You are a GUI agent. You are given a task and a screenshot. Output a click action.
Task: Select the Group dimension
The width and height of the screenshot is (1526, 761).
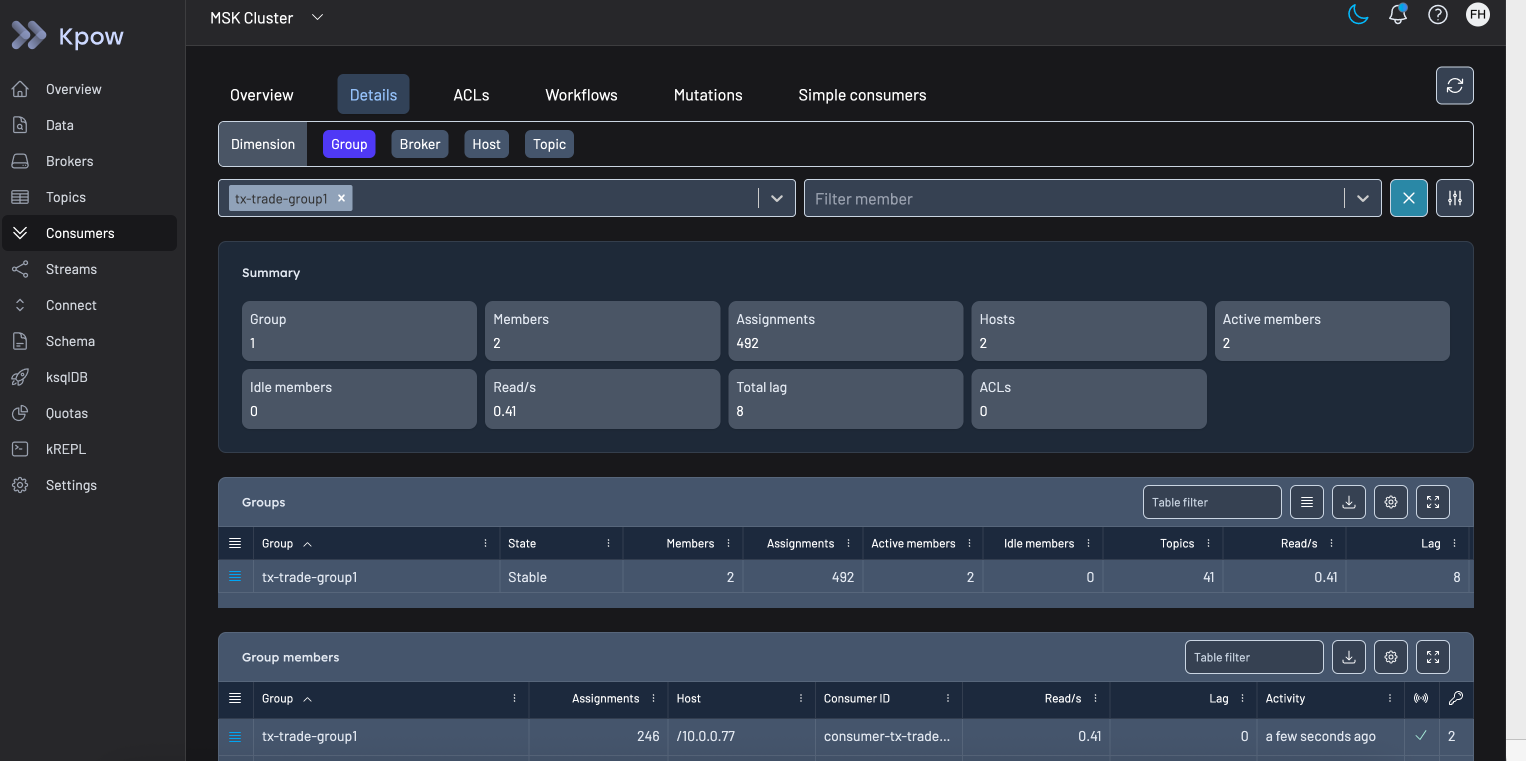[349, 144]
